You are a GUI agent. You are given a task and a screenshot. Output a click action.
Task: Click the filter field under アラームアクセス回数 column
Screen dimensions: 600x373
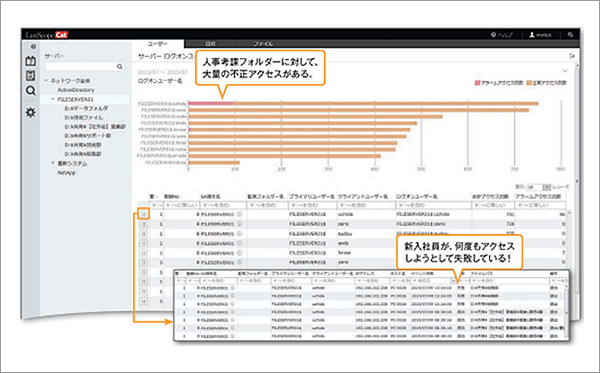(540, 205)
